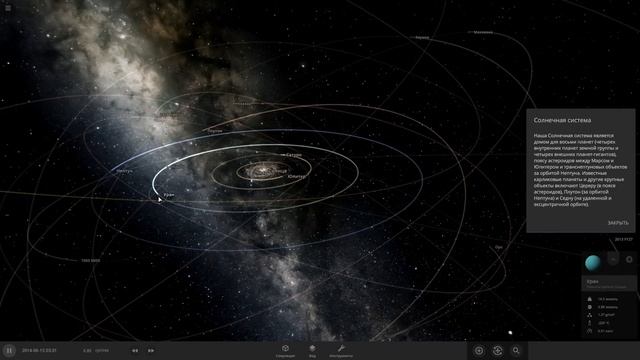The image size is (640, 360).
Task: Click the Add object plus icon
Action: point(479,351)
